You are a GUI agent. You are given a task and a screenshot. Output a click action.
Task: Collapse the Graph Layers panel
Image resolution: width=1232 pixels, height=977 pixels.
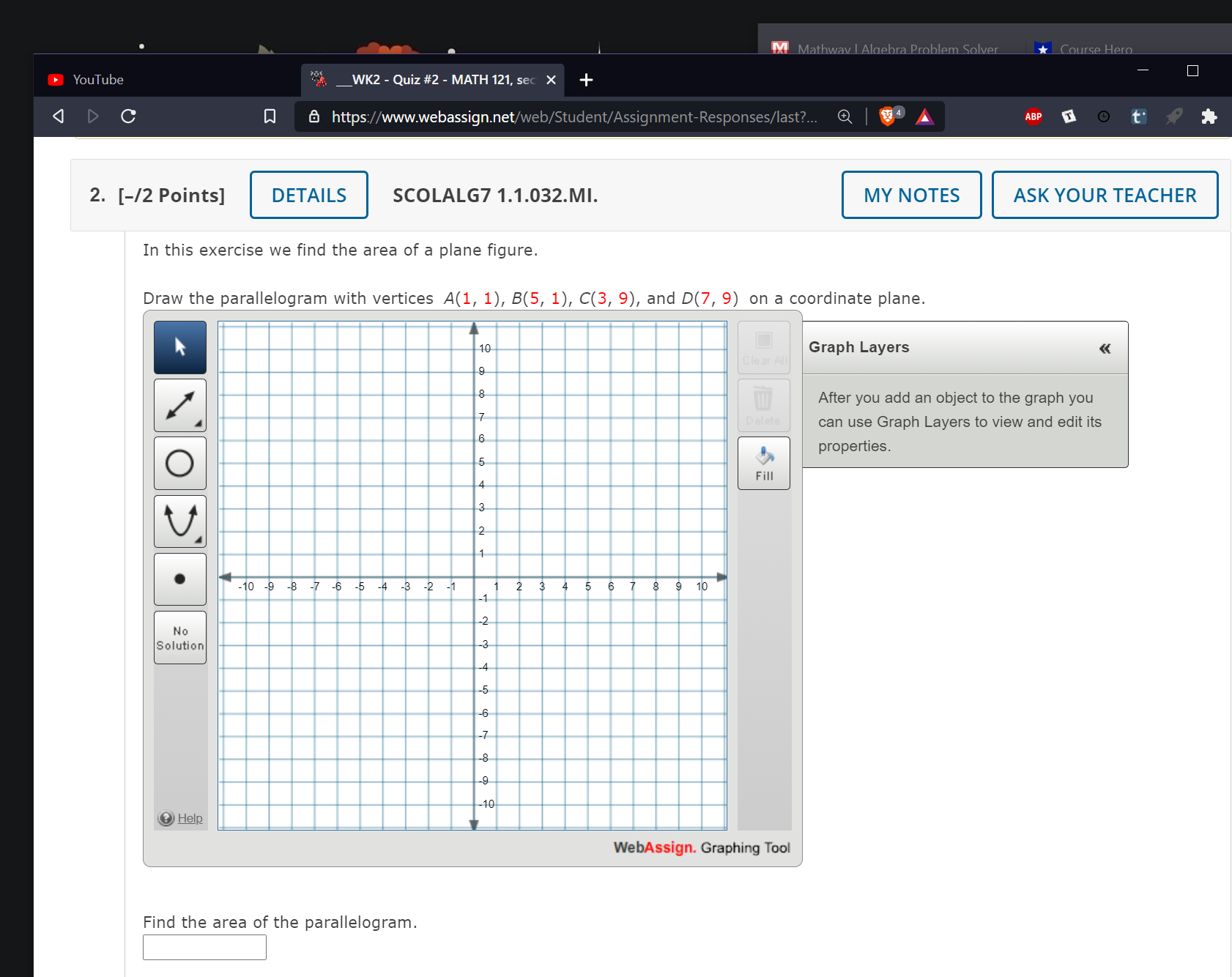tap(1105, 349)
